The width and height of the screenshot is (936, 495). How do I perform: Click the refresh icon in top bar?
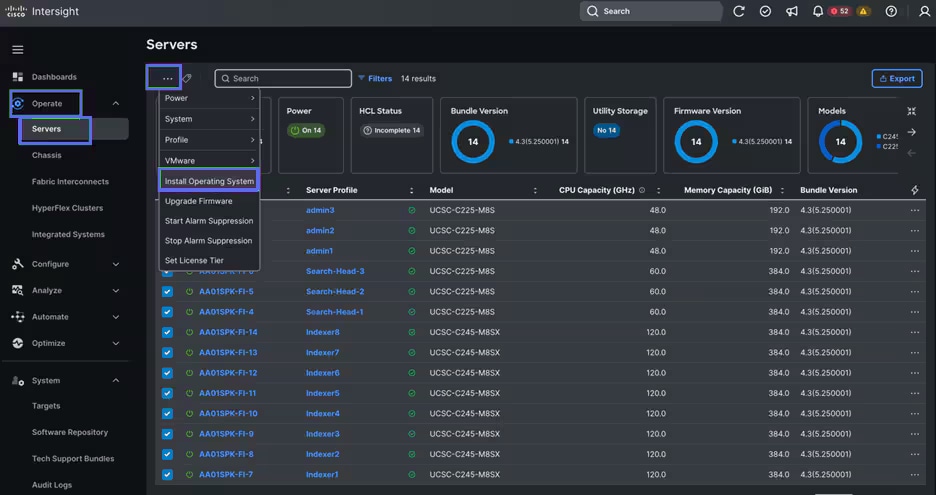click(739, 11)
